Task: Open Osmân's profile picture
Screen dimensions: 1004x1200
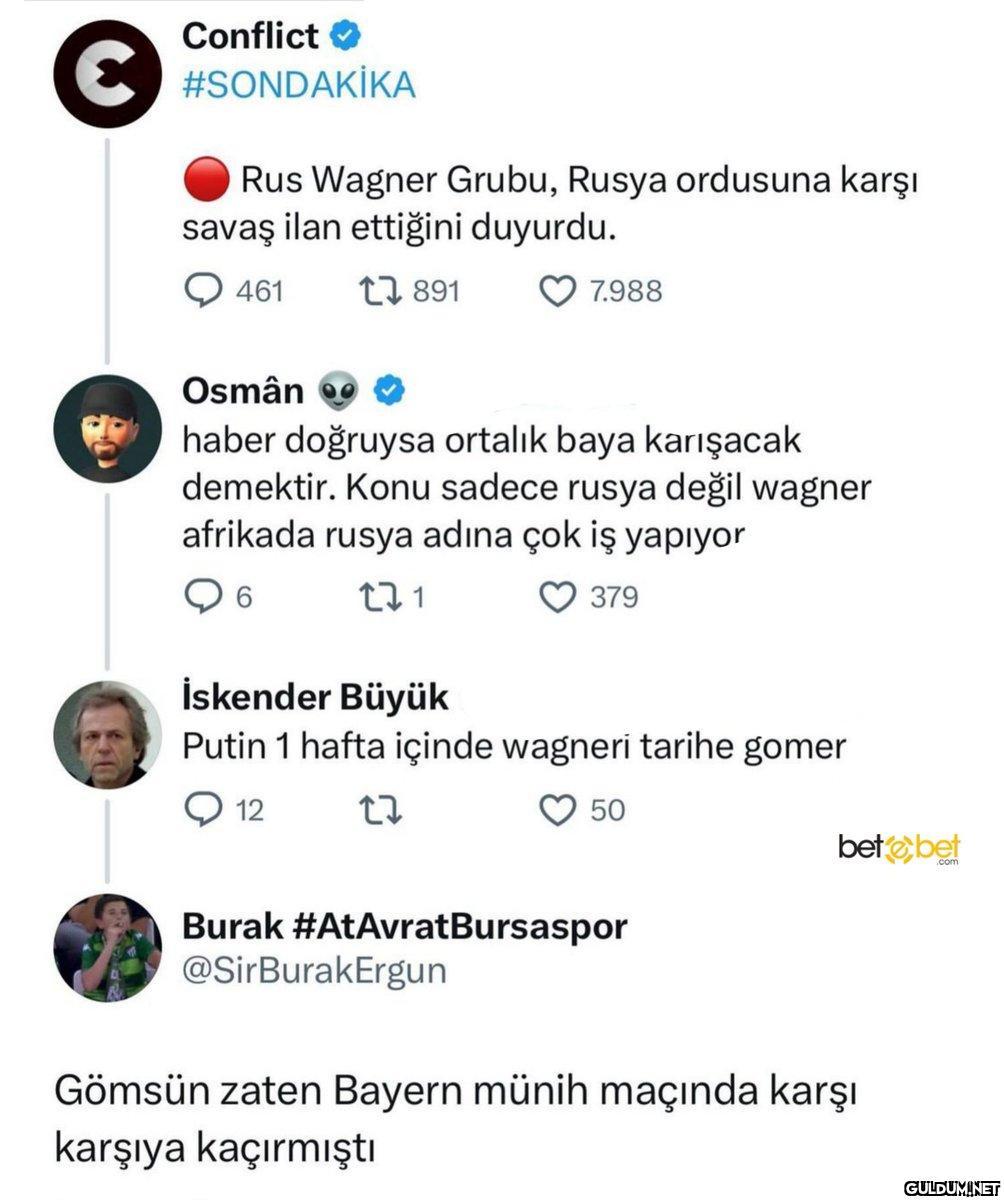Action: tap(107, 429)
